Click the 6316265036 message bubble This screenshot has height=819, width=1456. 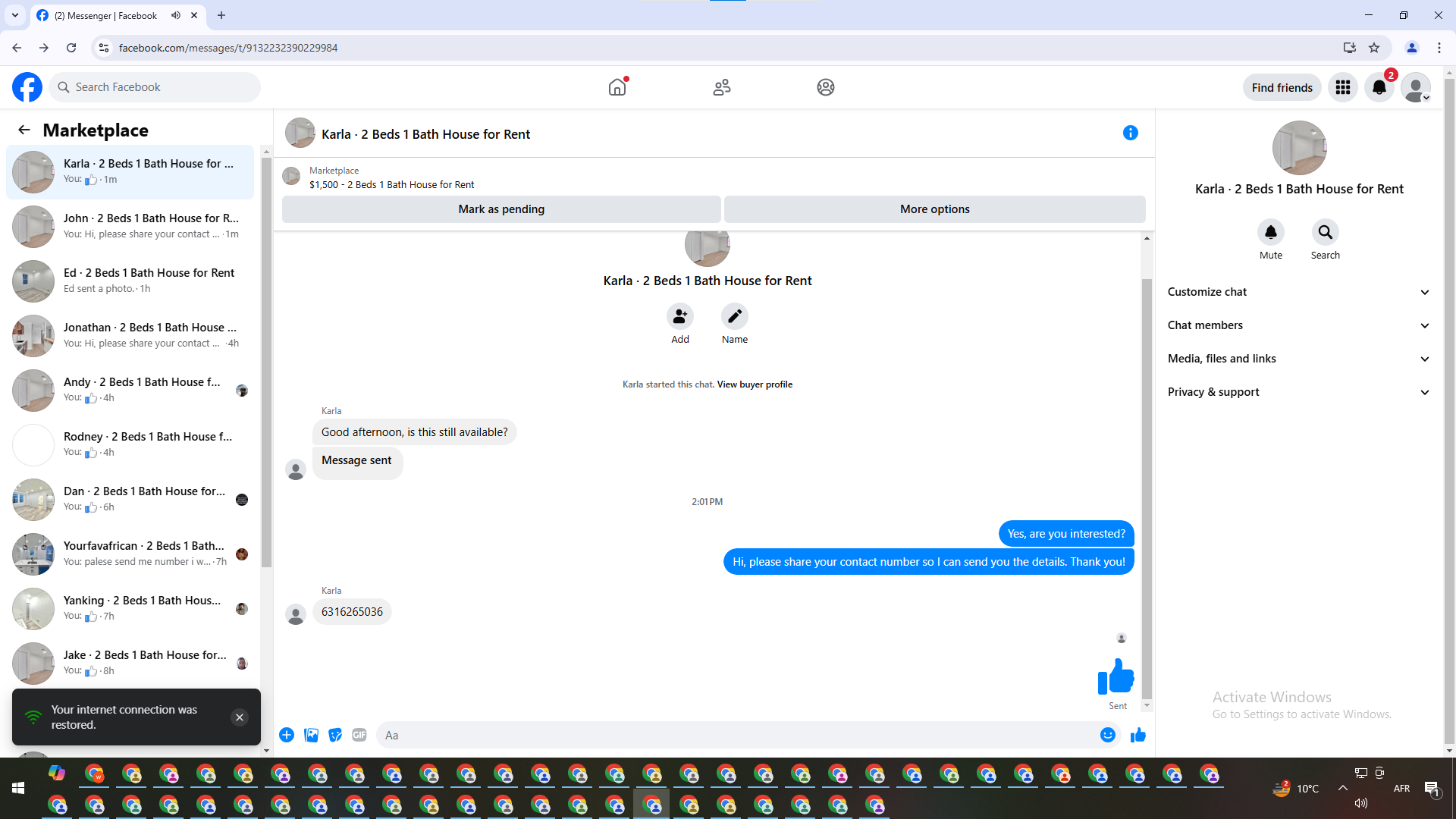352,612
